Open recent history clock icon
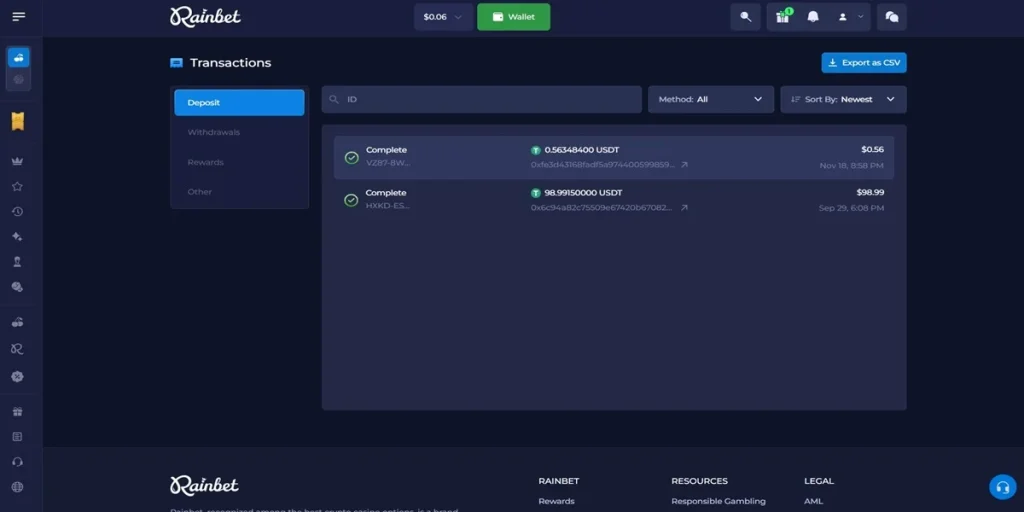The height and width of the screenshot is (512, 1024). 18,212
